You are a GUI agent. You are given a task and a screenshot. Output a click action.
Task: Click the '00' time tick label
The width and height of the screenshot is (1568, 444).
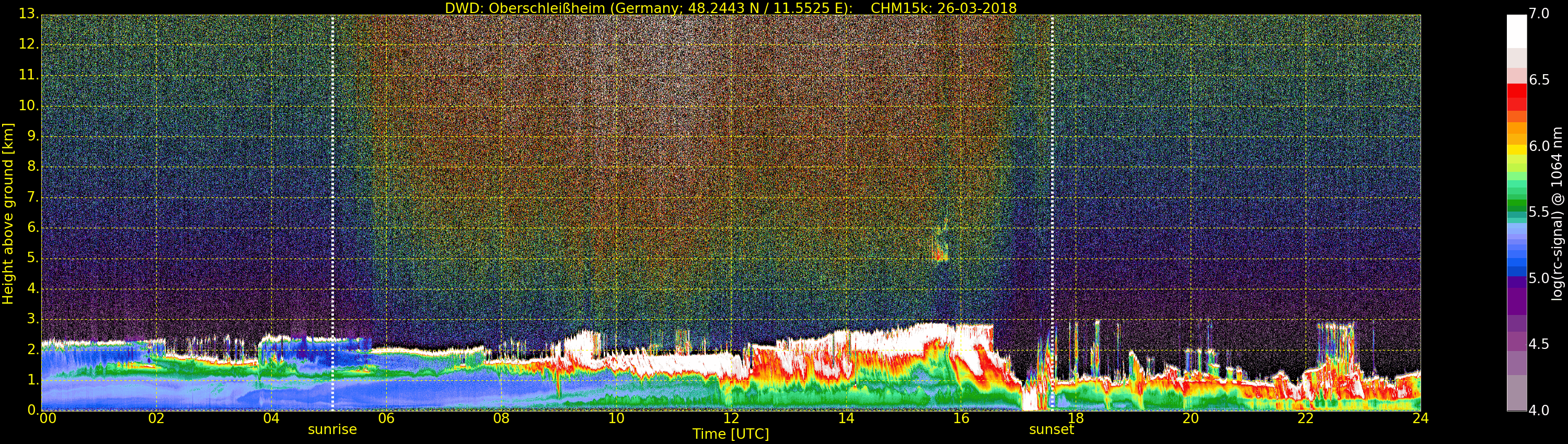coord(48,418)
